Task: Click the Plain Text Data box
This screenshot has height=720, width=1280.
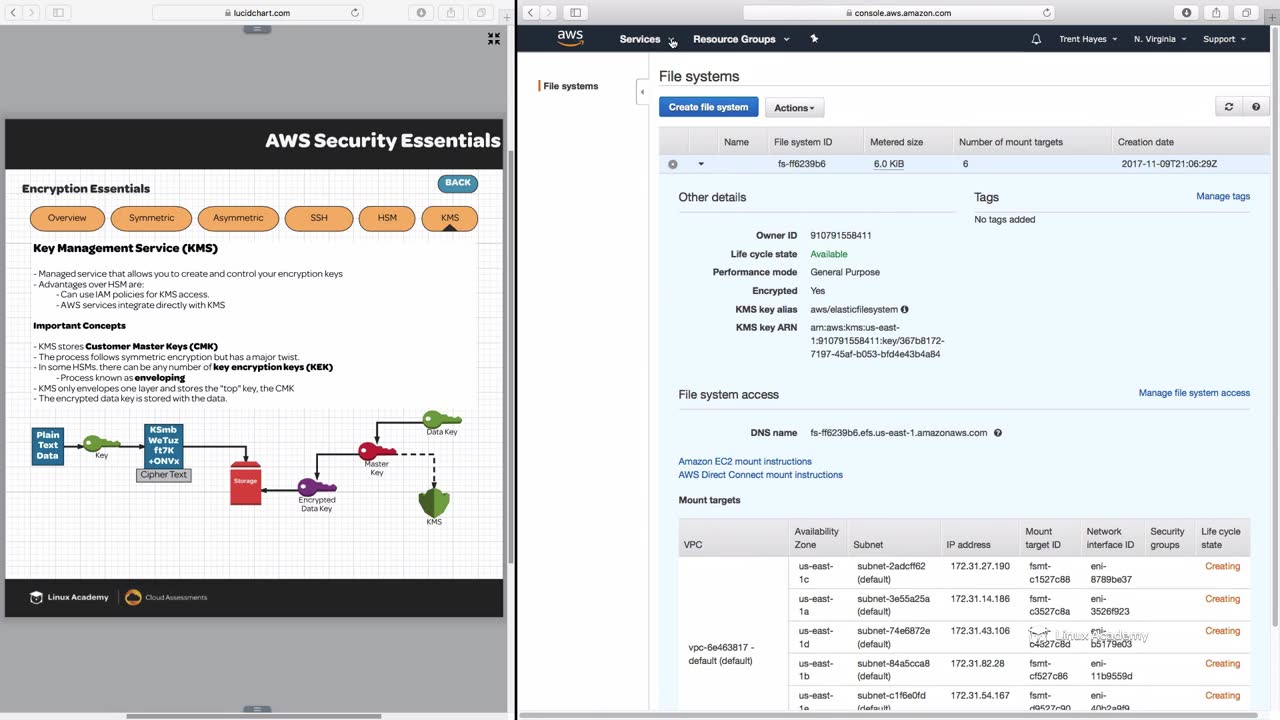Action: pyautogui.click(x=48, y=446)
